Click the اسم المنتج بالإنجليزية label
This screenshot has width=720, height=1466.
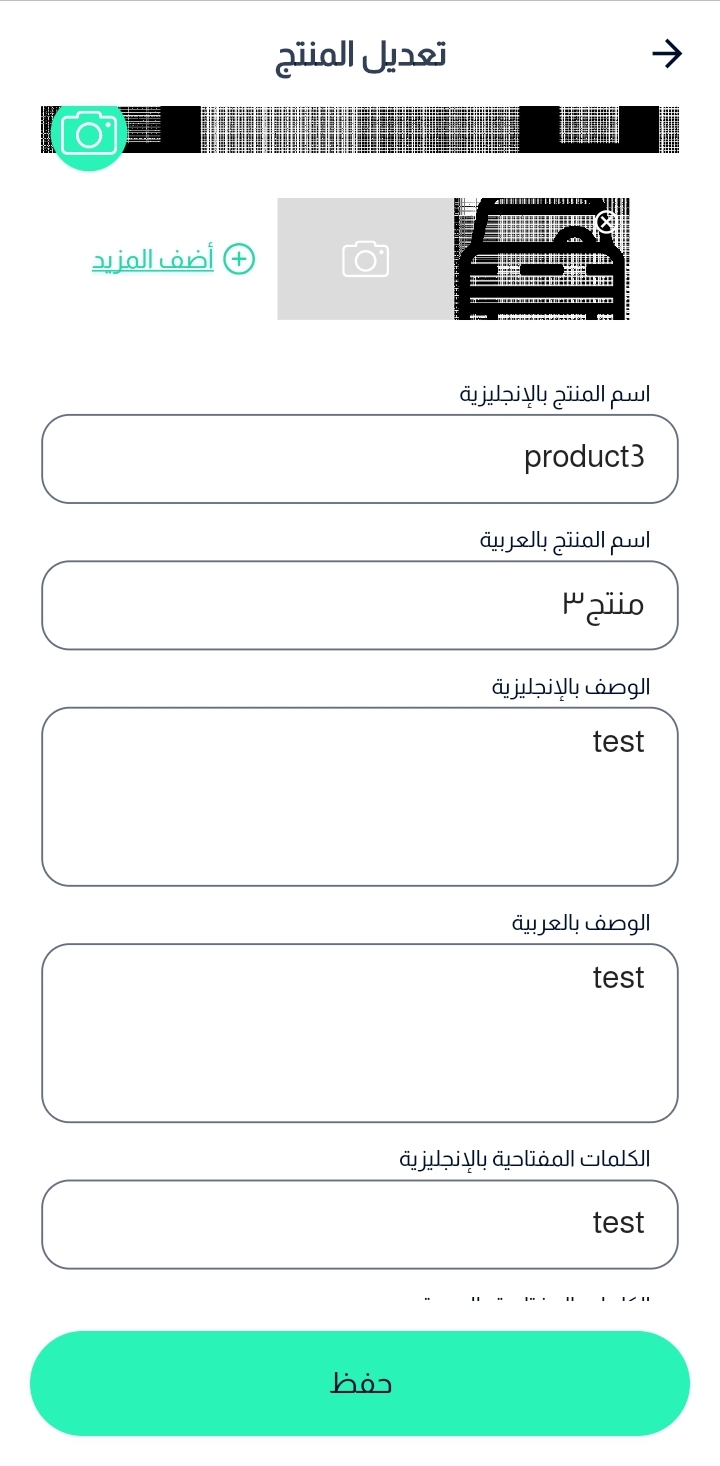(555, 394)
